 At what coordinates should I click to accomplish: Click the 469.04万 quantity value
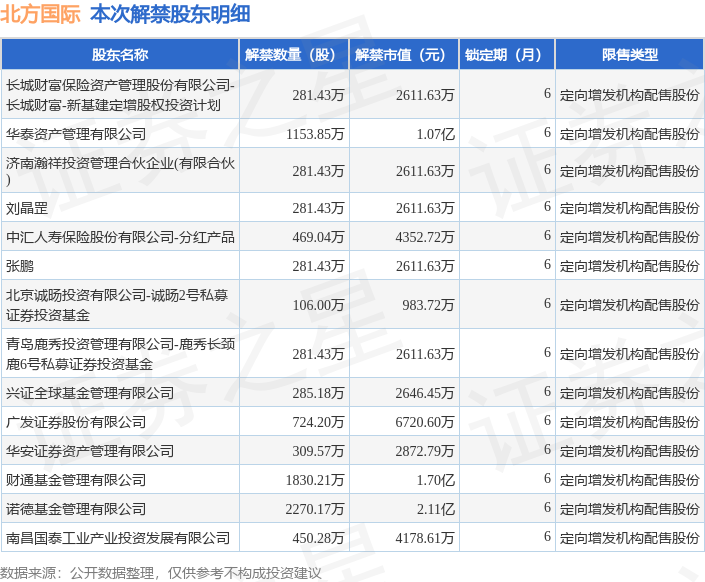[318, 237]
